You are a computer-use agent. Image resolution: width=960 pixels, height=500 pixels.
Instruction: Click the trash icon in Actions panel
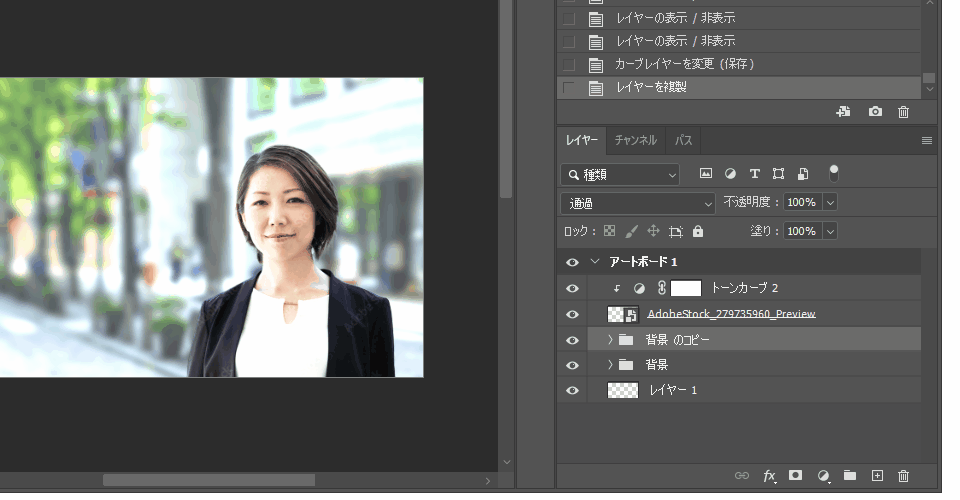coord(903,112)
